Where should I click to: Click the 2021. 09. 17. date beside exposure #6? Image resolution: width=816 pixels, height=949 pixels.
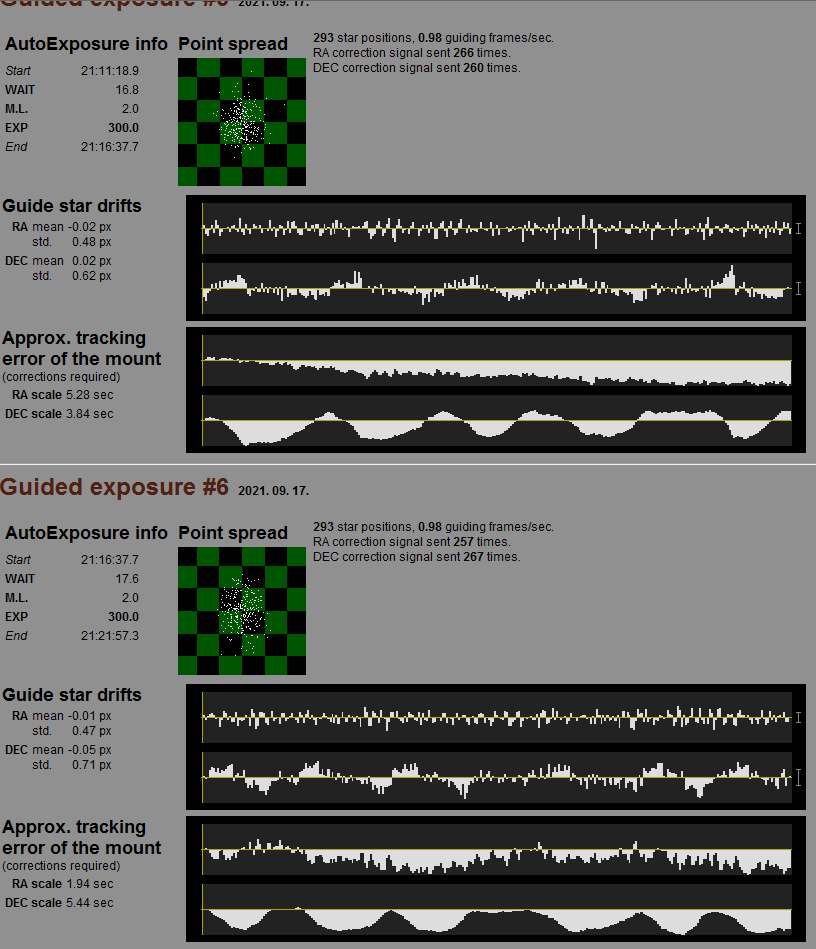[x=274, y=491]
